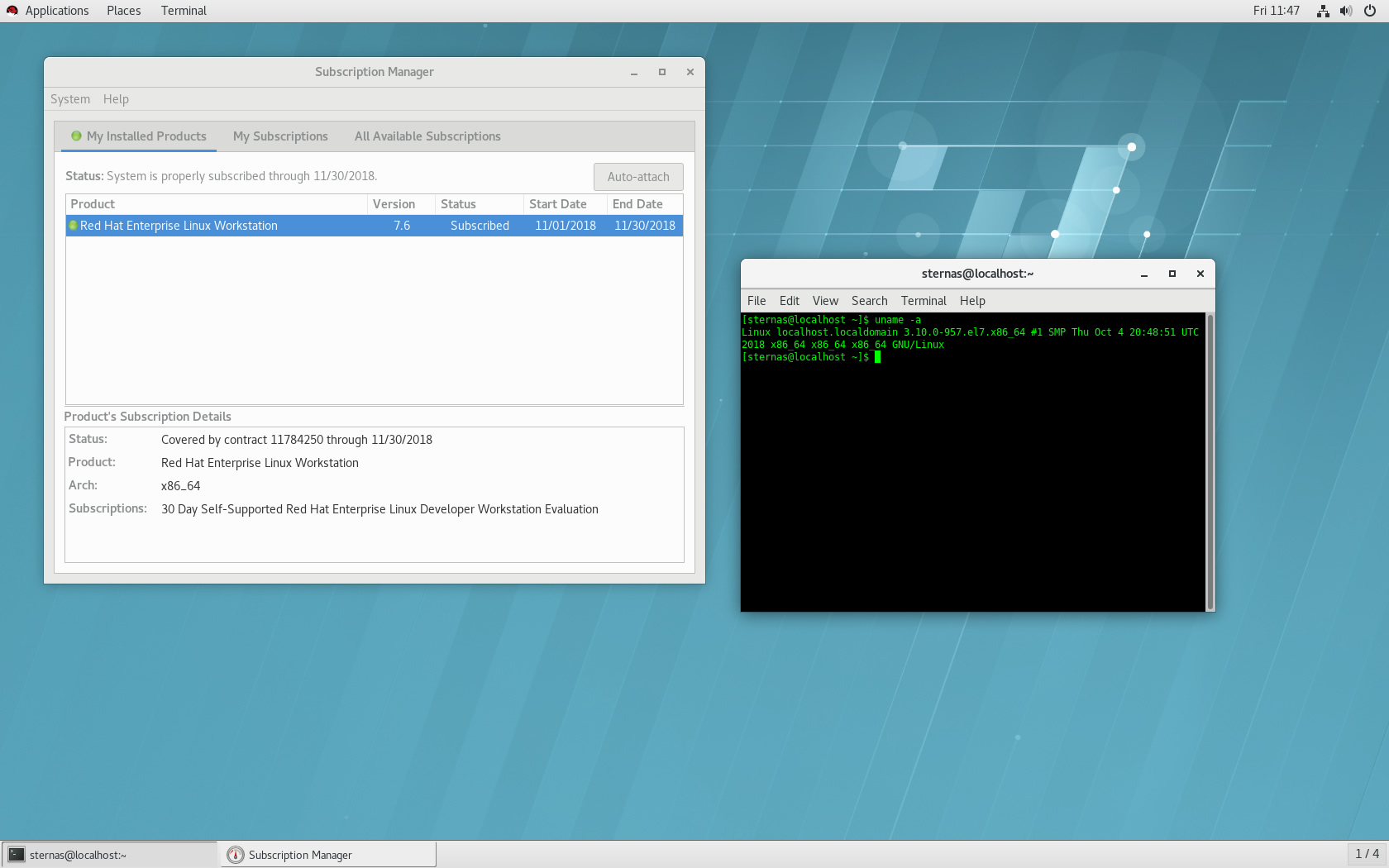Open the clock showing Fri 11:47
The image size is (1389, 868).
(1276, 11)
